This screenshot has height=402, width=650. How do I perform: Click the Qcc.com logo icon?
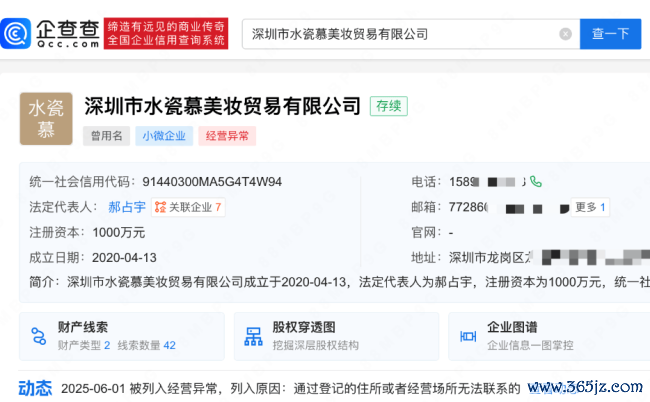pos(16,34)
